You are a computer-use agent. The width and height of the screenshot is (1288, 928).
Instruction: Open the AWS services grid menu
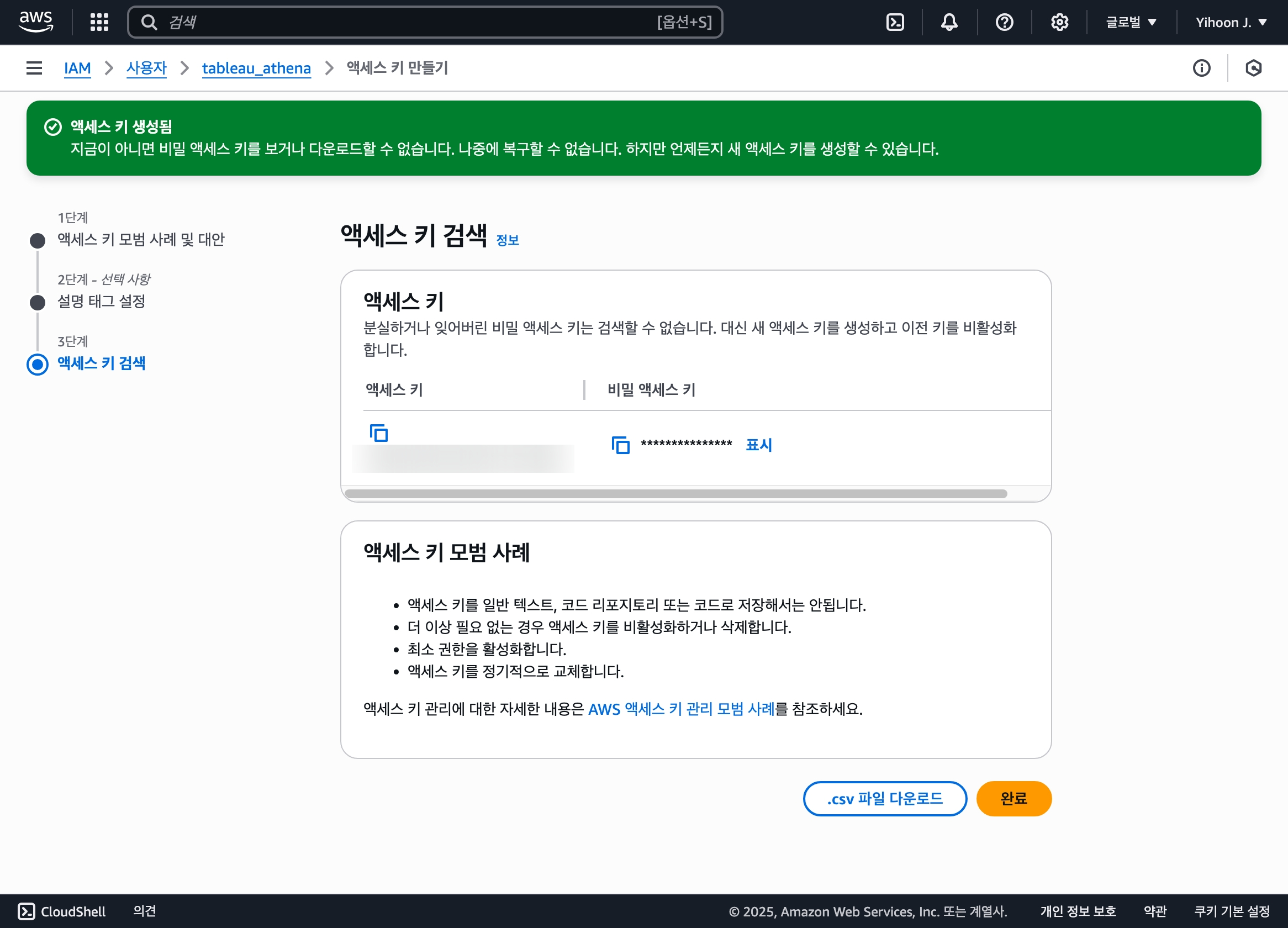99,22
